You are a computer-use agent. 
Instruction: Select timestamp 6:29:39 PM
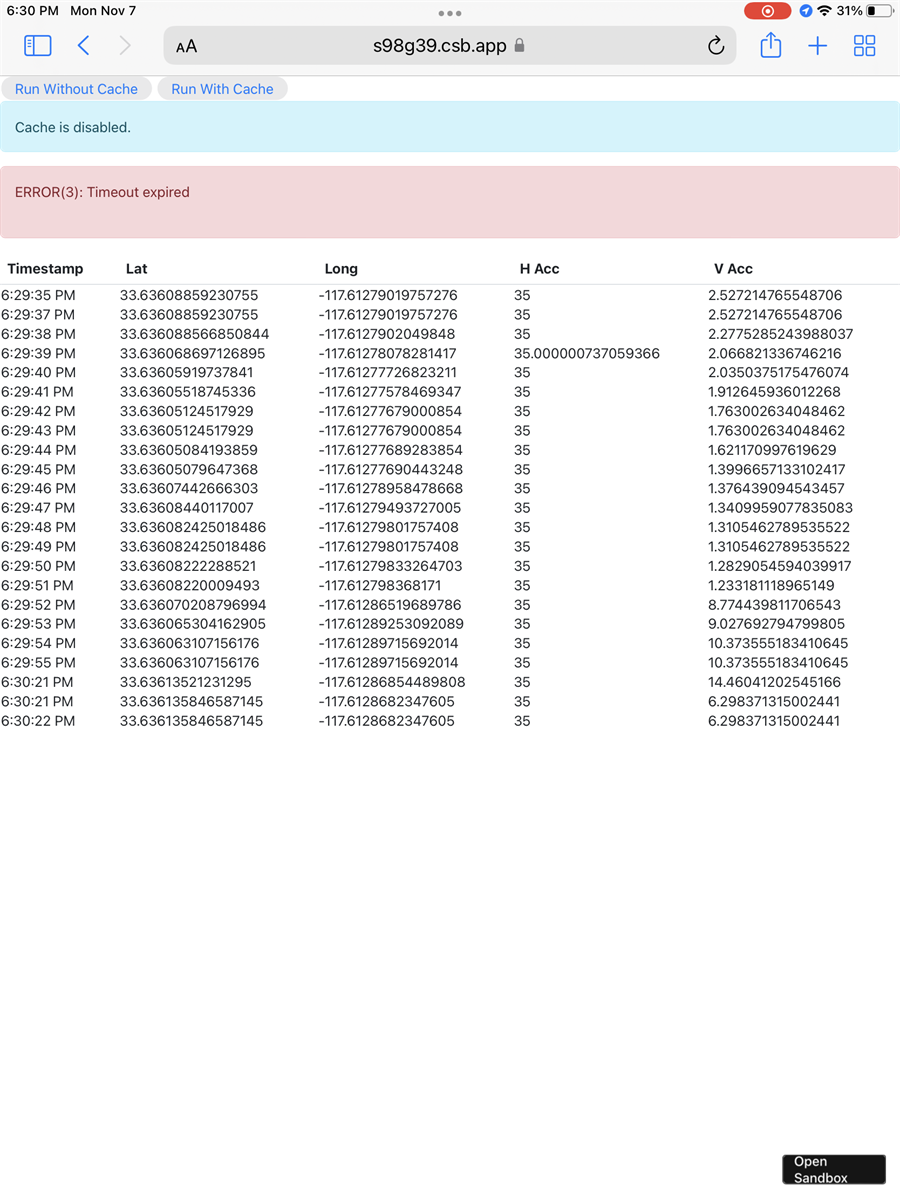click(38, 354)
